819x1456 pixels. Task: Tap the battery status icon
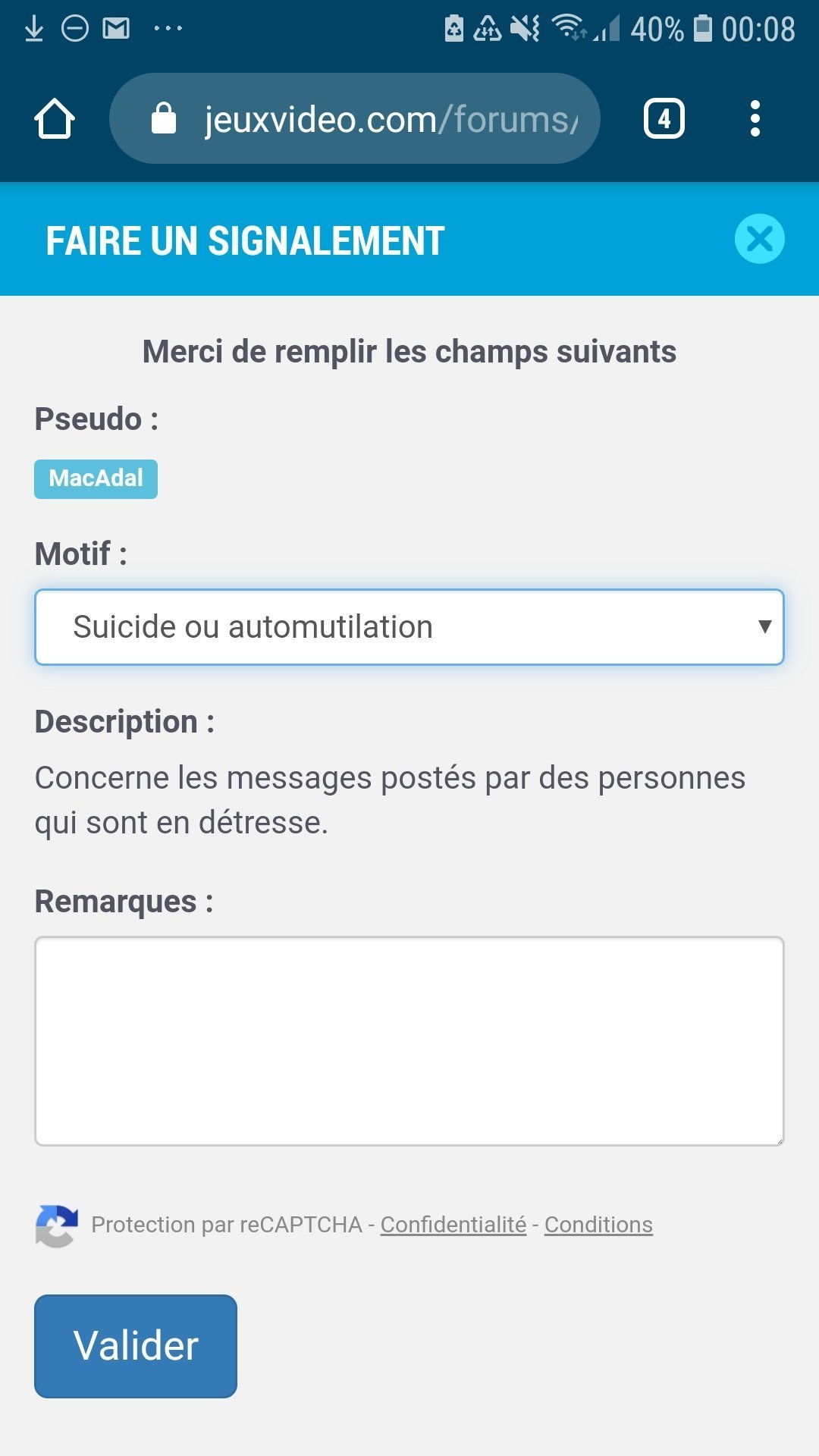[x=704, y=29]
